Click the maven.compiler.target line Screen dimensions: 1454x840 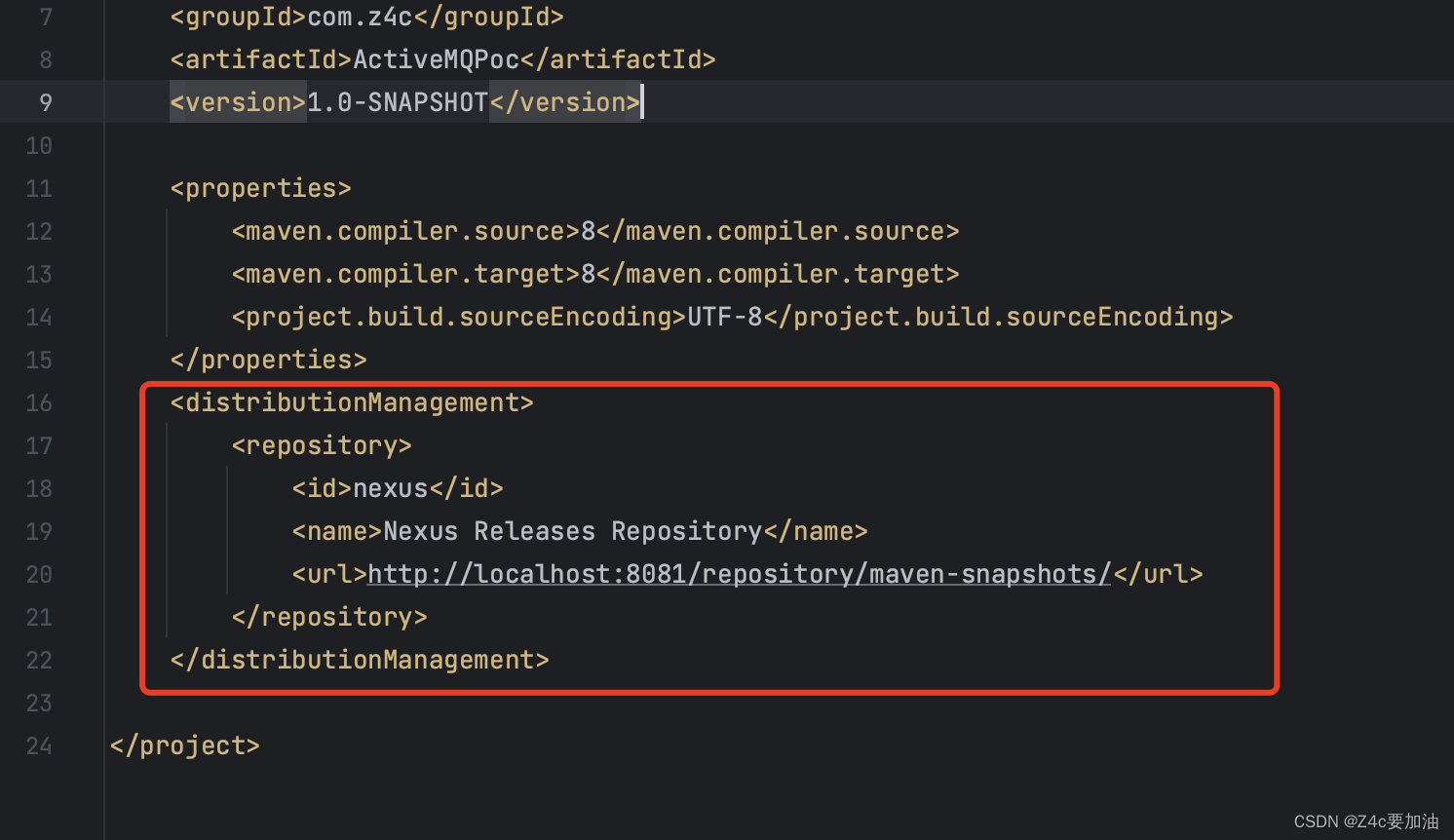[595, 274]
